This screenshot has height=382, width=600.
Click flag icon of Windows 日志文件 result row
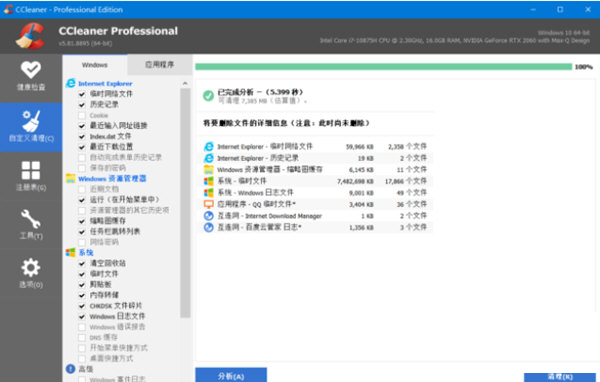coord(209,193)
